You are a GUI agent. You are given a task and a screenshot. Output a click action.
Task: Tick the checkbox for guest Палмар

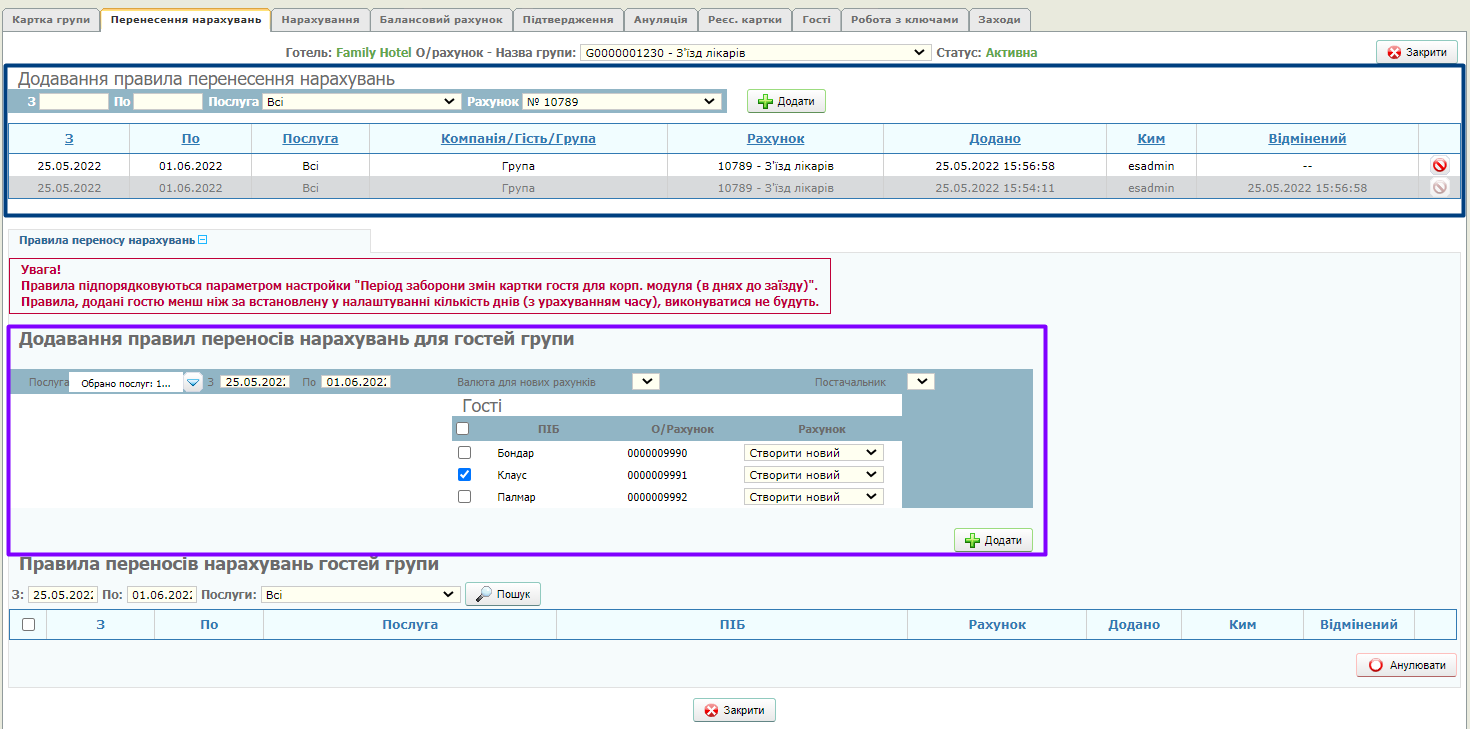(464, 497)
